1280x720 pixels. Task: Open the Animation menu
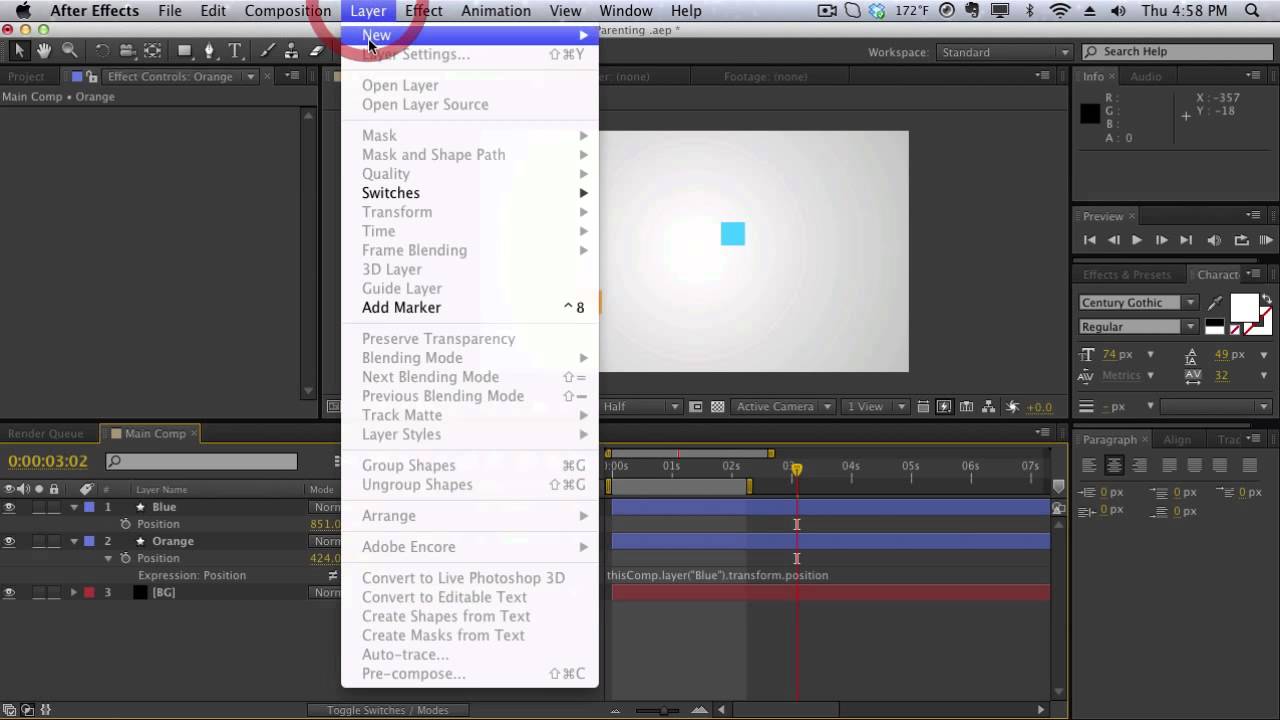[x=496, y=11]
